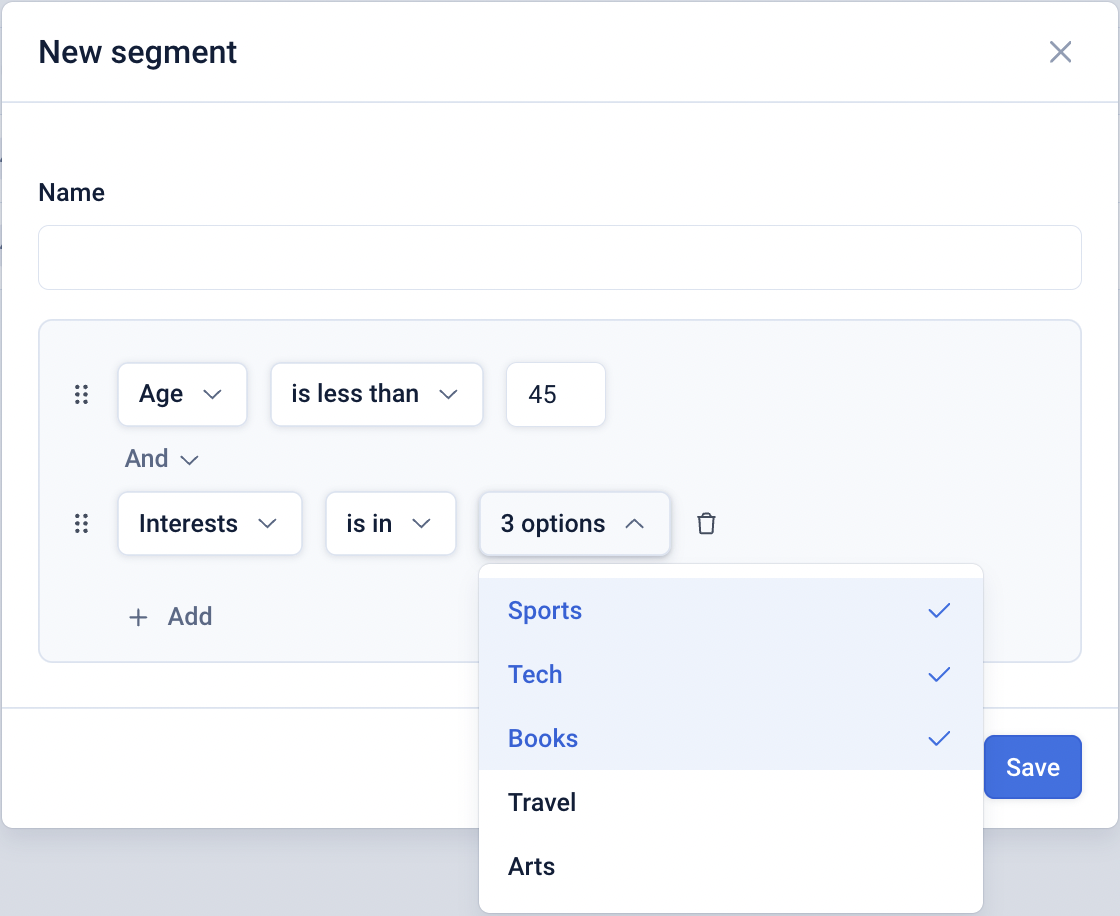Click the checkmark next to Tech
1120x916 pixels.
pyautogui.click(x=938, y=675)
